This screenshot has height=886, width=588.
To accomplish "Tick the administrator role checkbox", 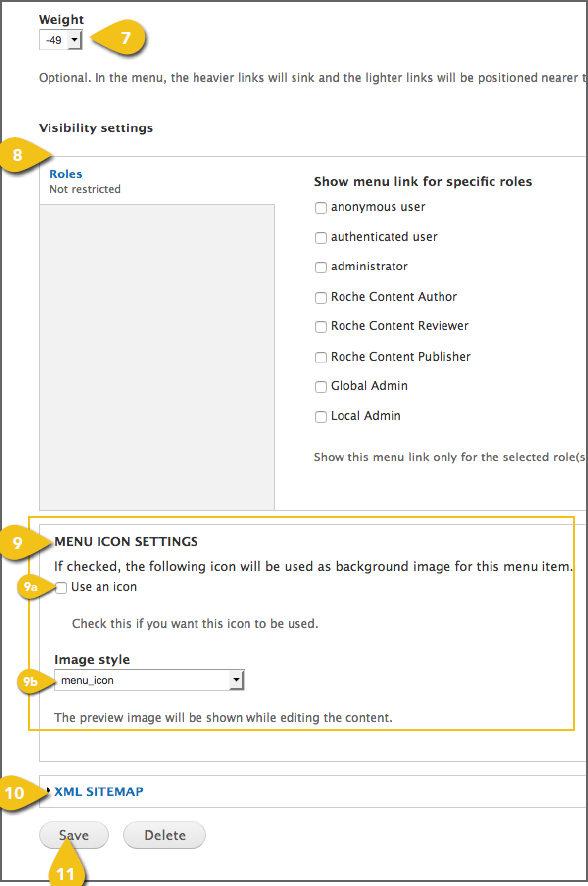I will 321,267.
